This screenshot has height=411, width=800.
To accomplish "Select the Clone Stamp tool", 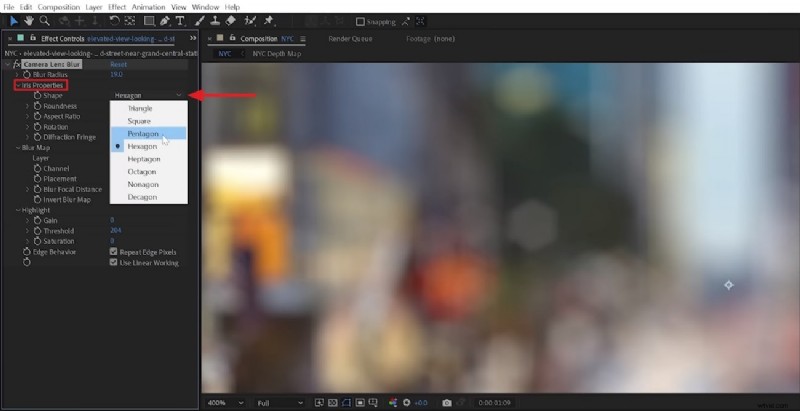I will tap(215, 21).
